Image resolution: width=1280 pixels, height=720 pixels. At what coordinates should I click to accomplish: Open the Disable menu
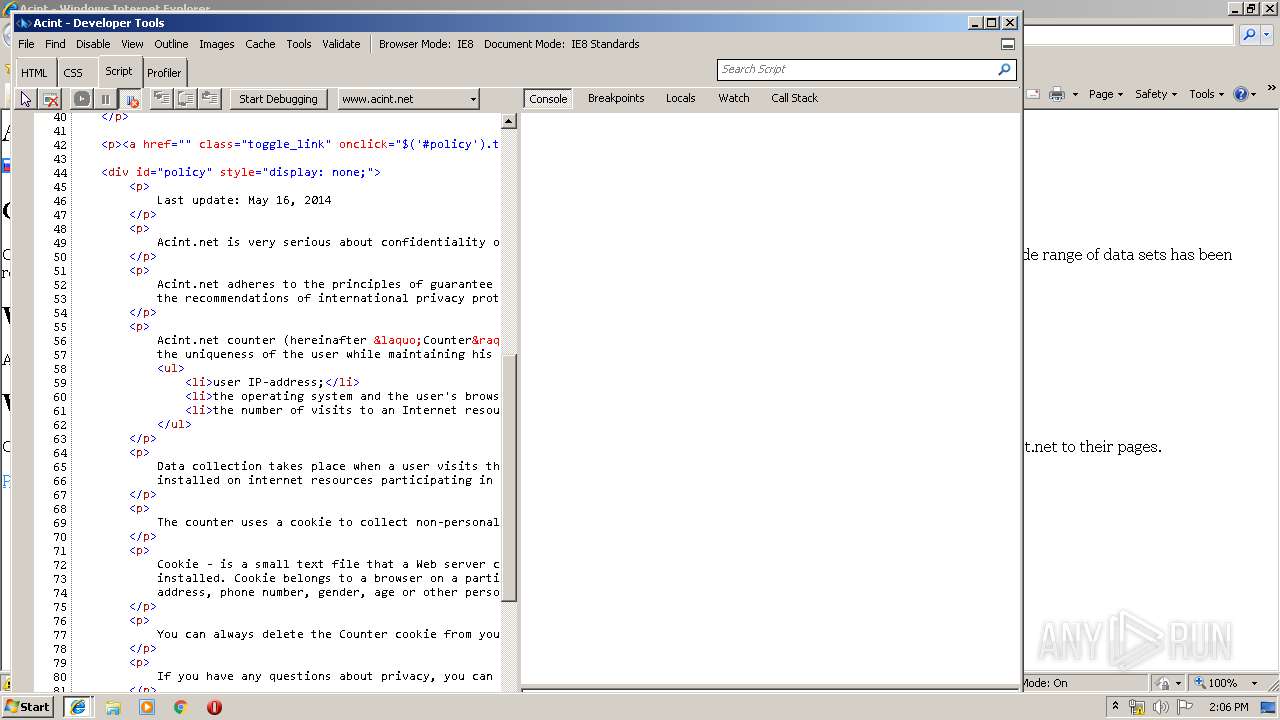[93, 44]
